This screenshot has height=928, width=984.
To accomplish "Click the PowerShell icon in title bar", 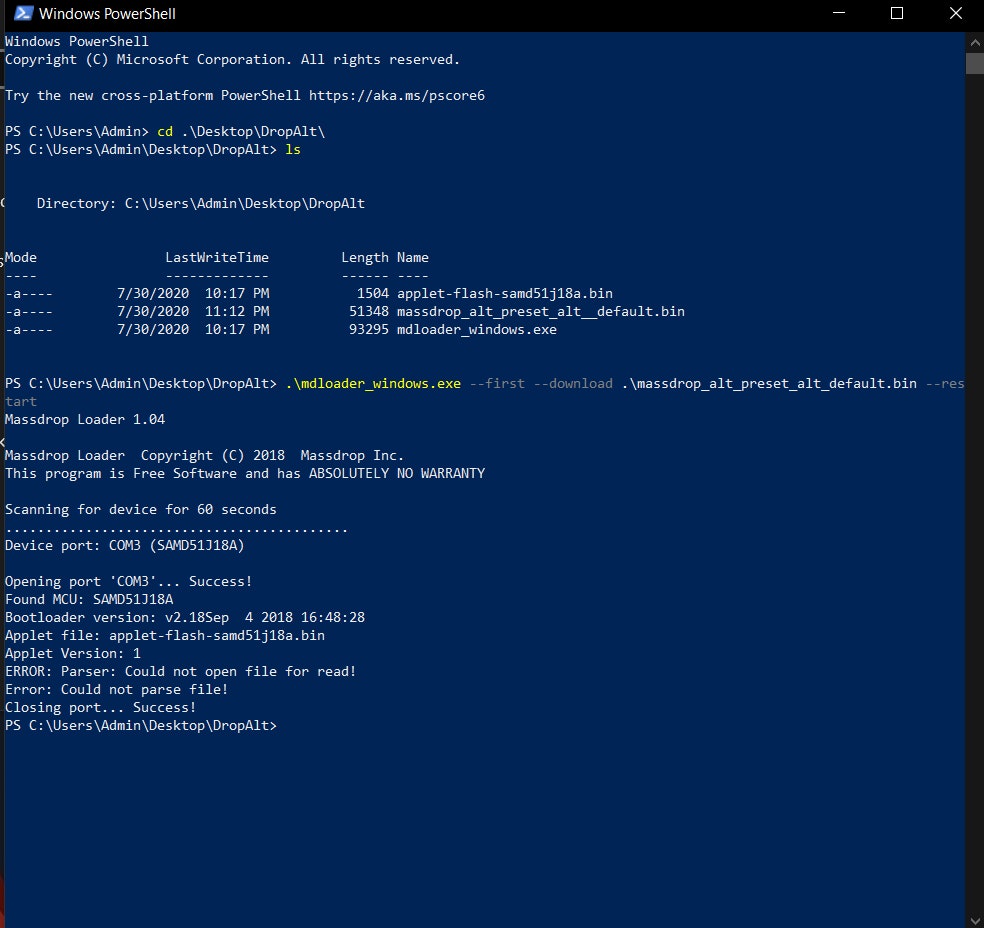I will click(x=21, y=14).
